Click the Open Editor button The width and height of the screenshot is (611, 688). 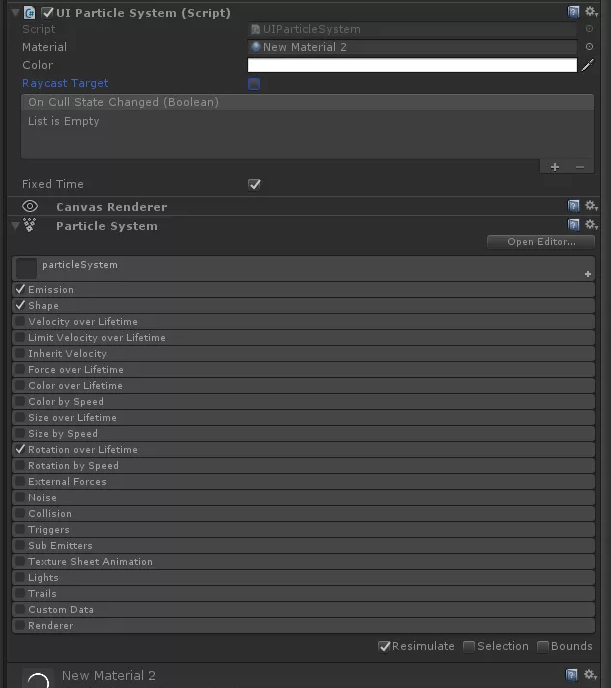pyautogui.click(x=541, y=242)
